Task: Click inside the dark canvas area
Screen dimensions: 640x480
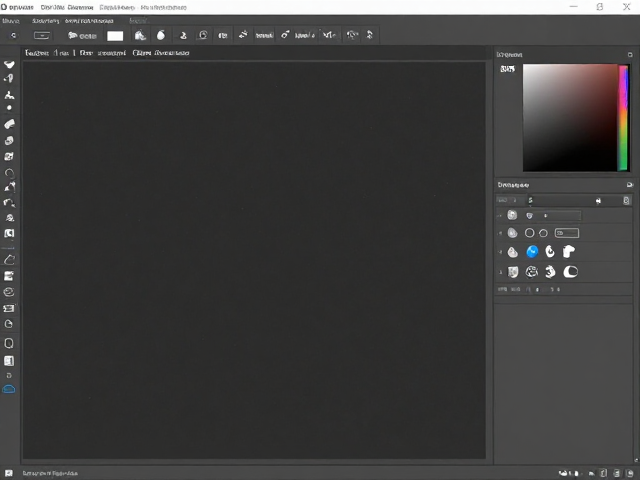Action: [254, 260]
